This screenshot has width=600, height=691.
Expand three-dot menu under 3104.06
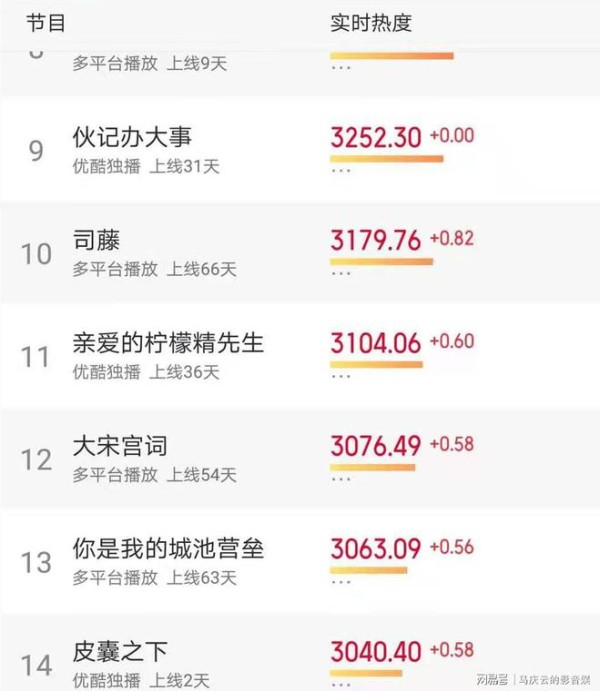click(341, 376)
